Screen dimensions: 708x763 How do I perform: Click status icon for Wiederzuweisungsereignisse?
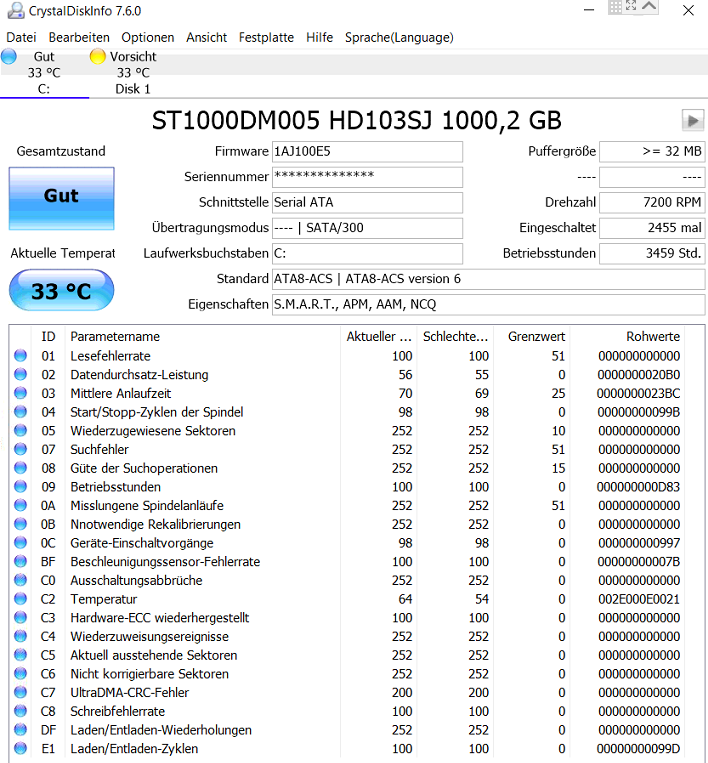pos(20,636)
